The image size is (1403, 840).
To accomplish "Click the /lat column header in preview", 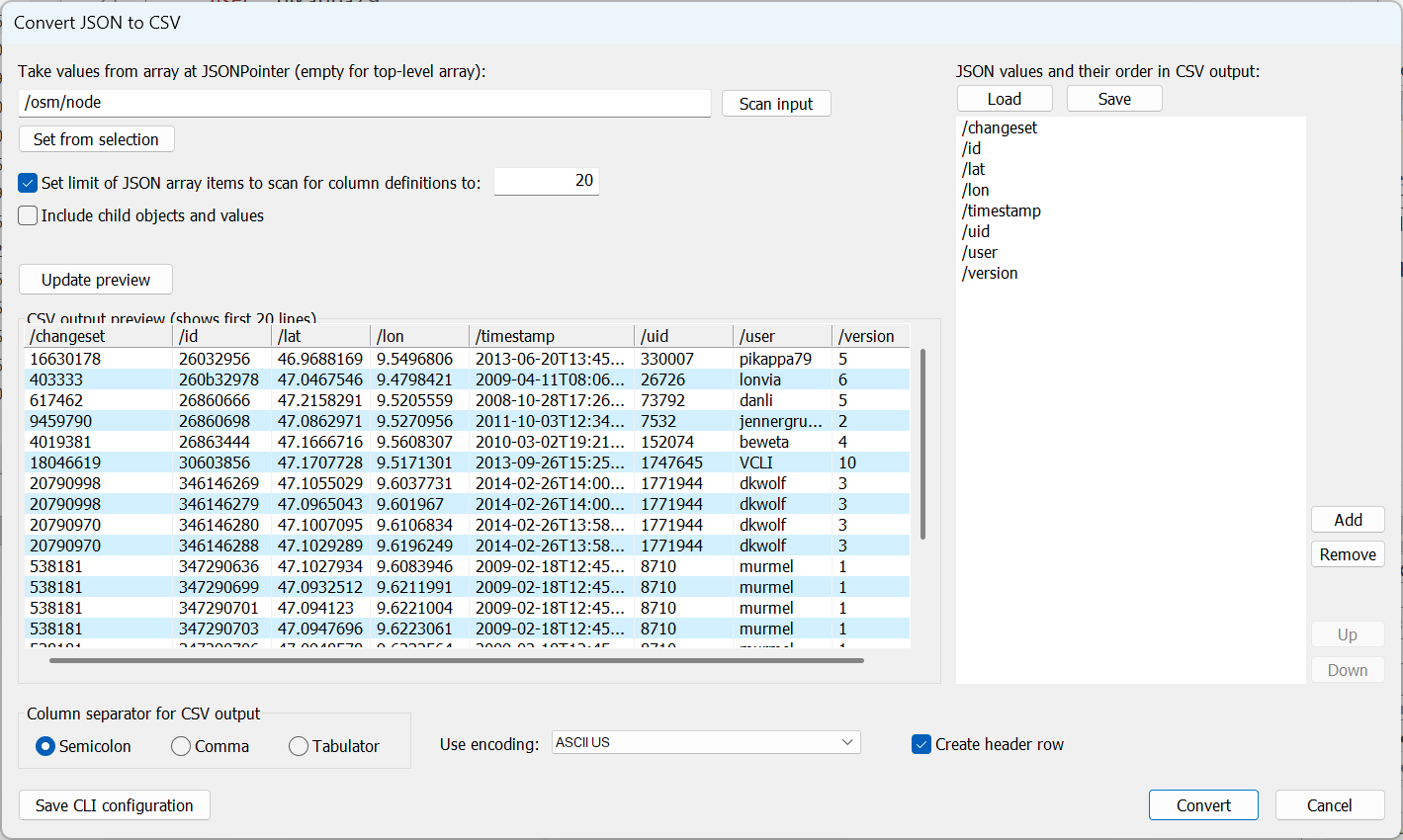I will [x=321, y=336].
